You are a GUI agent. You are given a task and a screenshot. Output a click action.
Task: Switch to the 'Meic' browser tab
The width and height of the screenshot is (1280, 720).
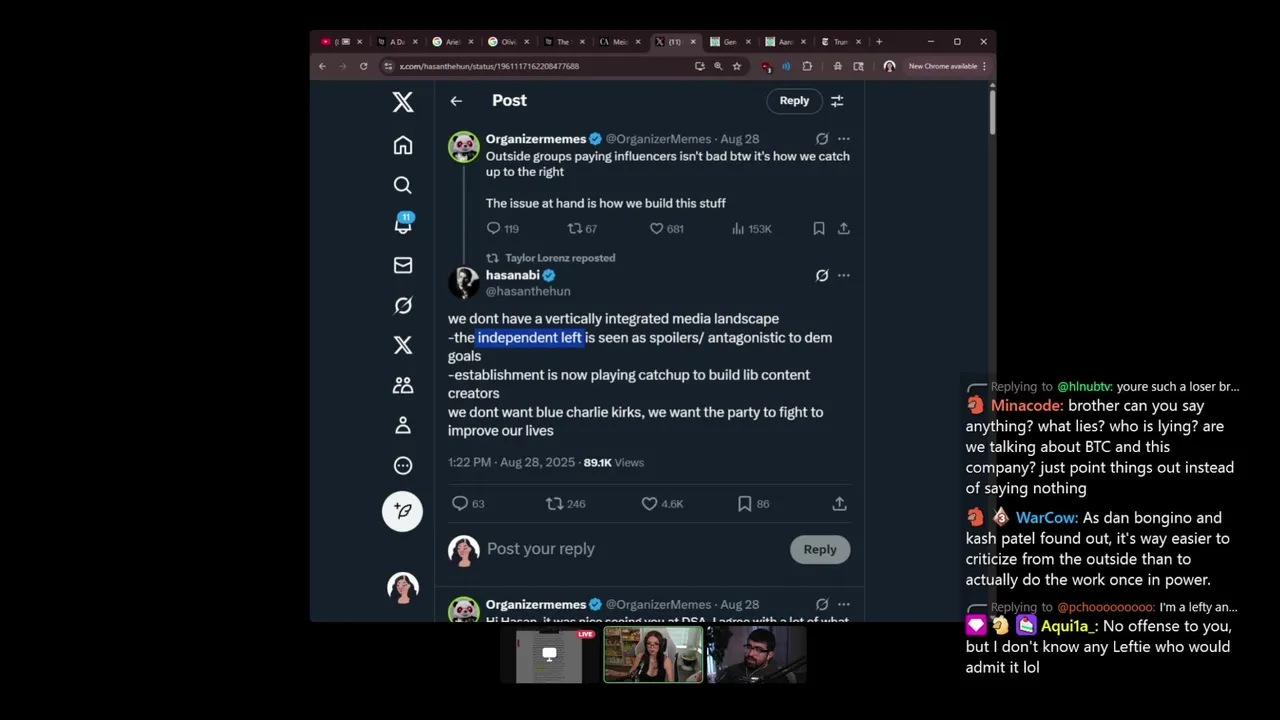click(x=618, y=42)
